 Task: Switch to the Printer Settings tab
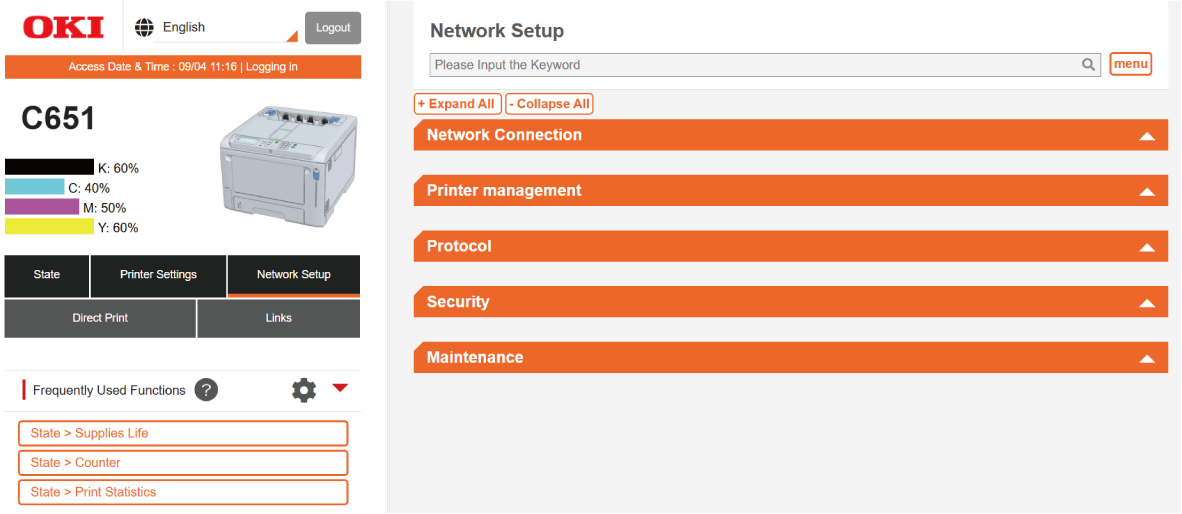[158, 275]
